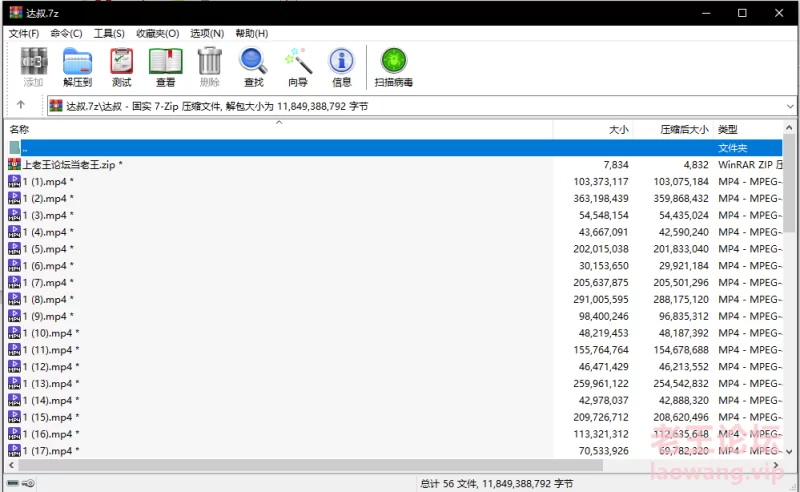Open the Options (选项) menu
Screen dimensions: 800x492
[x=207, y=33]
